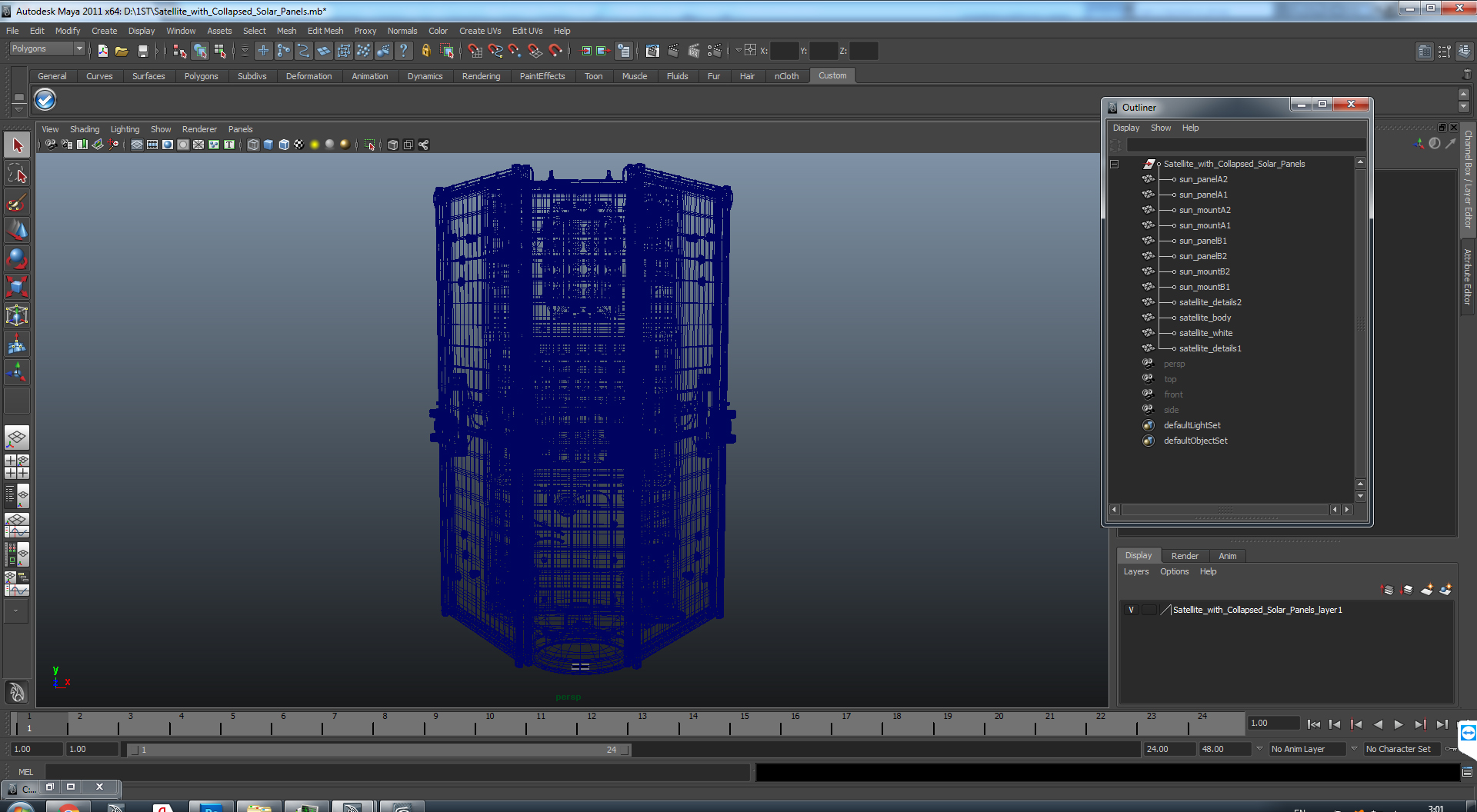The height and width of the screenshot is (812, 1477).
Task: Create a new empty display layer
Action: (x=1427, y=590)
